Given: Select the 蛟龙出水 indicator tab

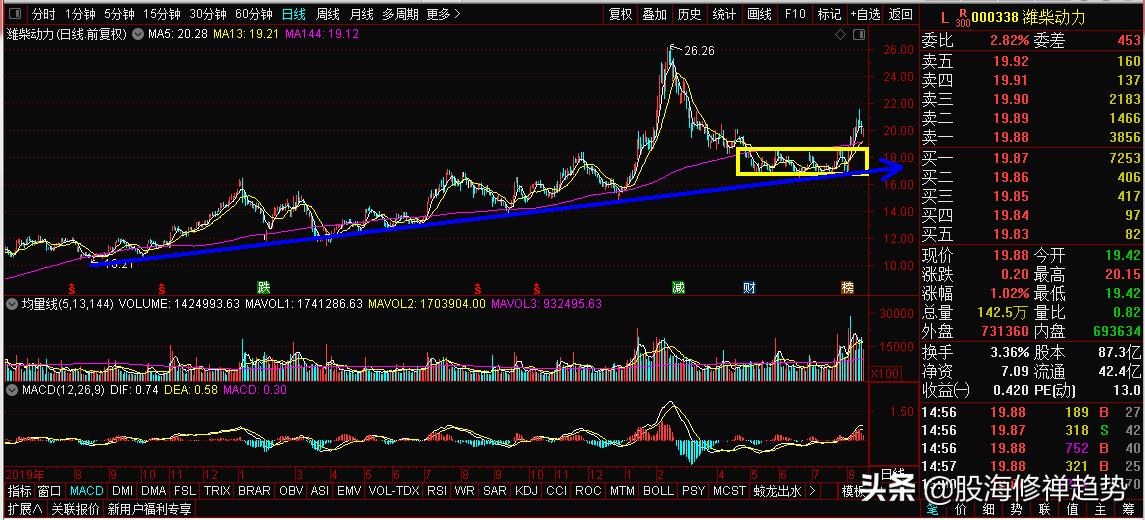Looking at the screenshot, I should click(x=779, y=491).
